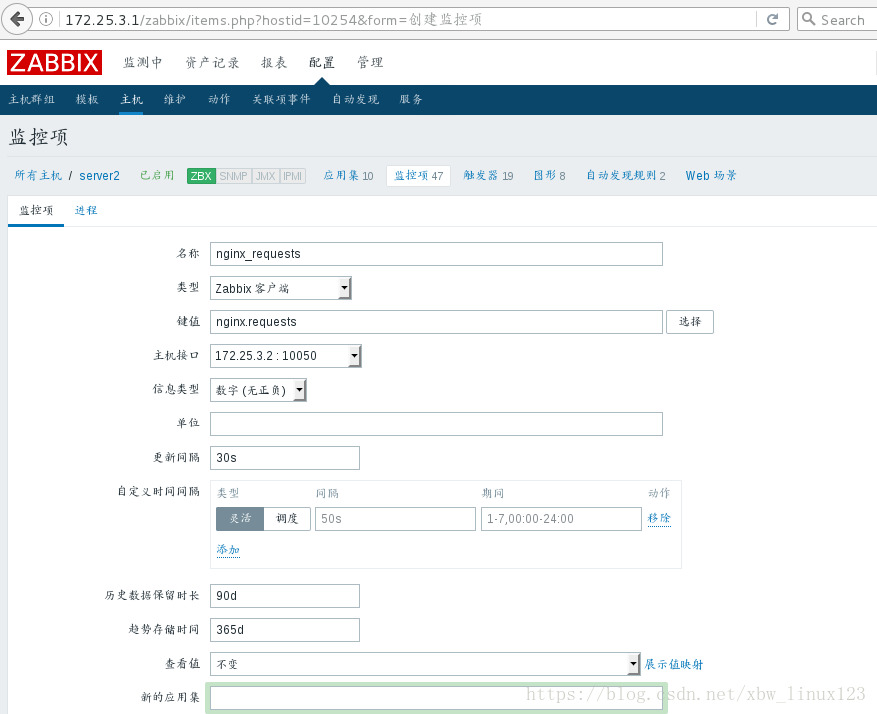Image resolution: width=877 pixels, height=714 pixels.
Task: Click the 名称 field with nginx_requests
Action: coord(436,254)
